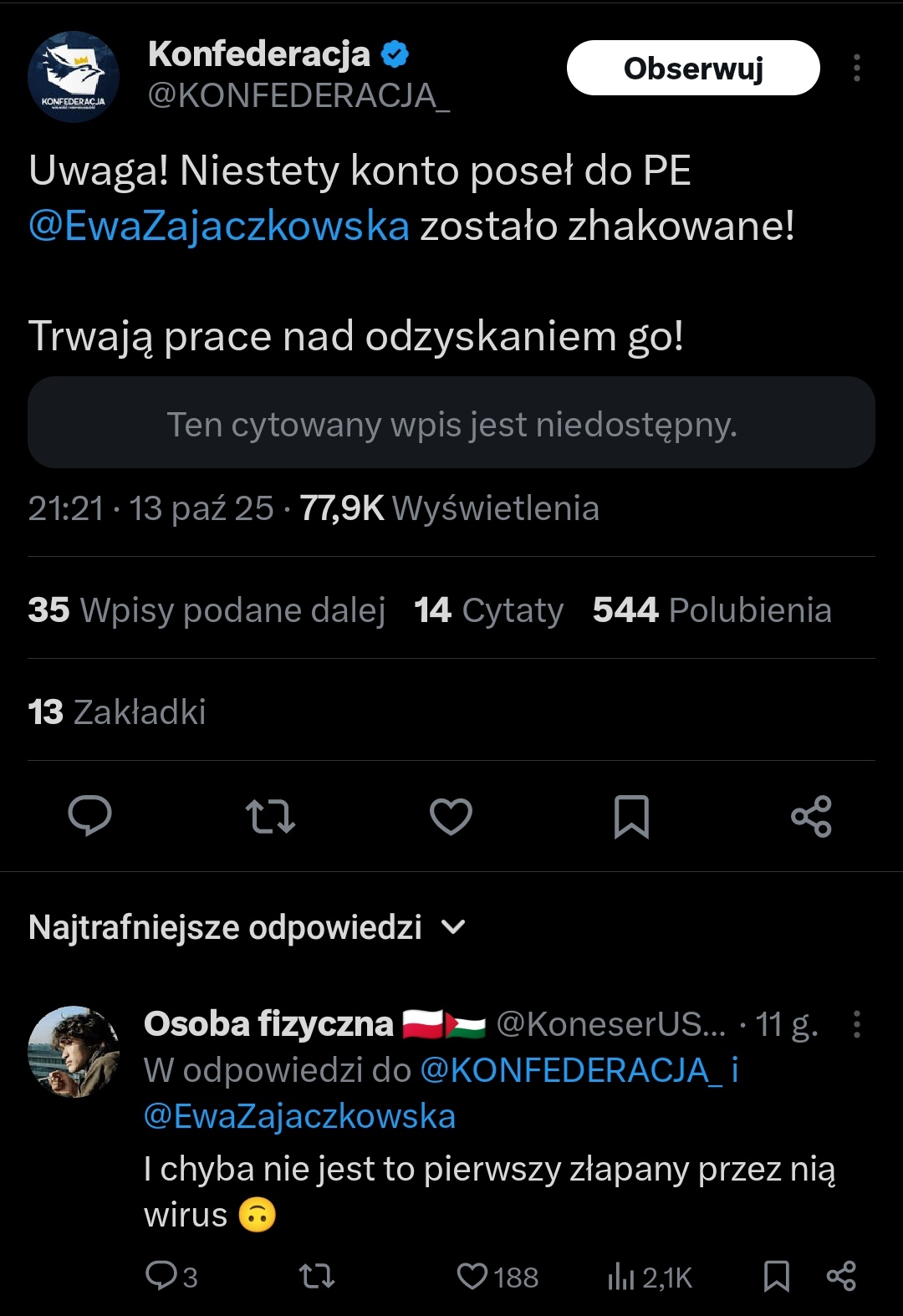View analytics for Osoba fizyczna's reply
Viewport: 903px width, 1316px height.
(650, 1277)
